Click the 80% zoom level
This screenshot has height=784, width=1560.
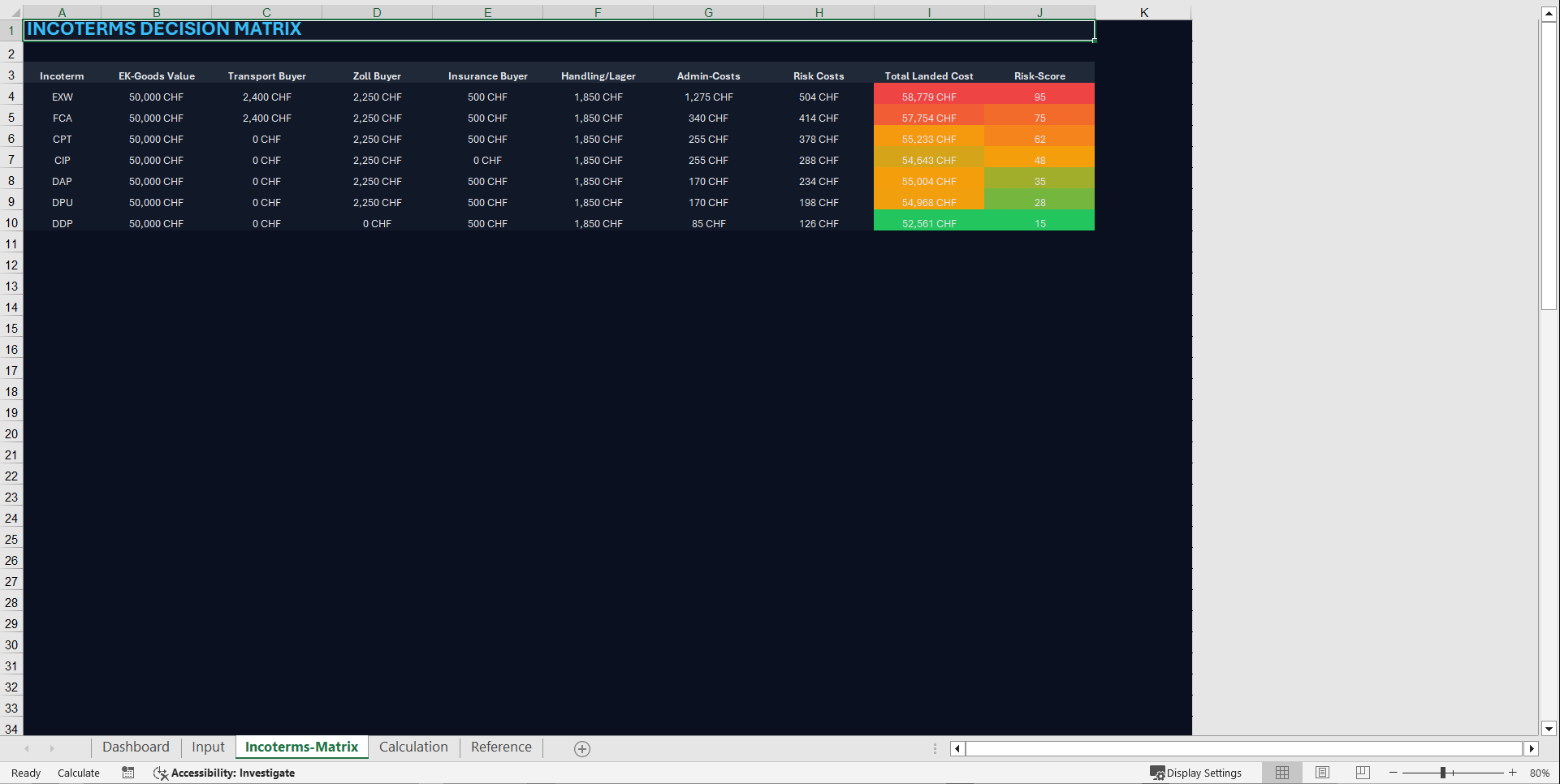click(1539, 773)
